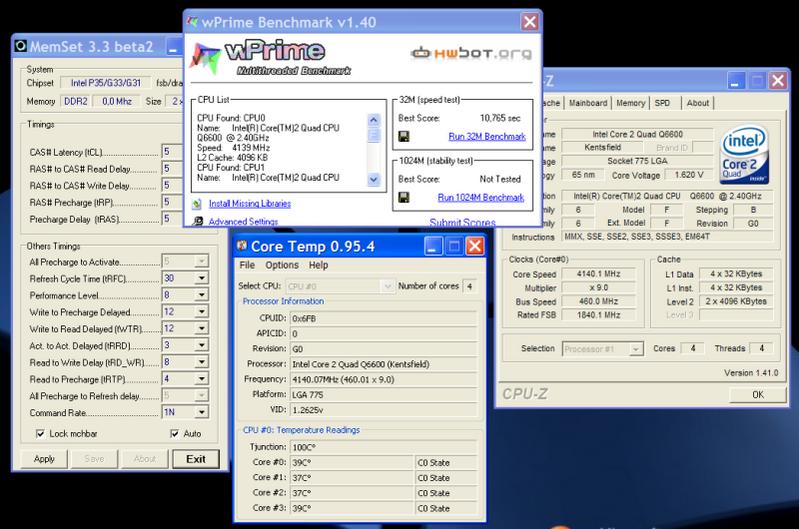Click the save icon beside Run 32M Benchmark
This screenshot has width=799, height=529.
[x=404, y=137]
